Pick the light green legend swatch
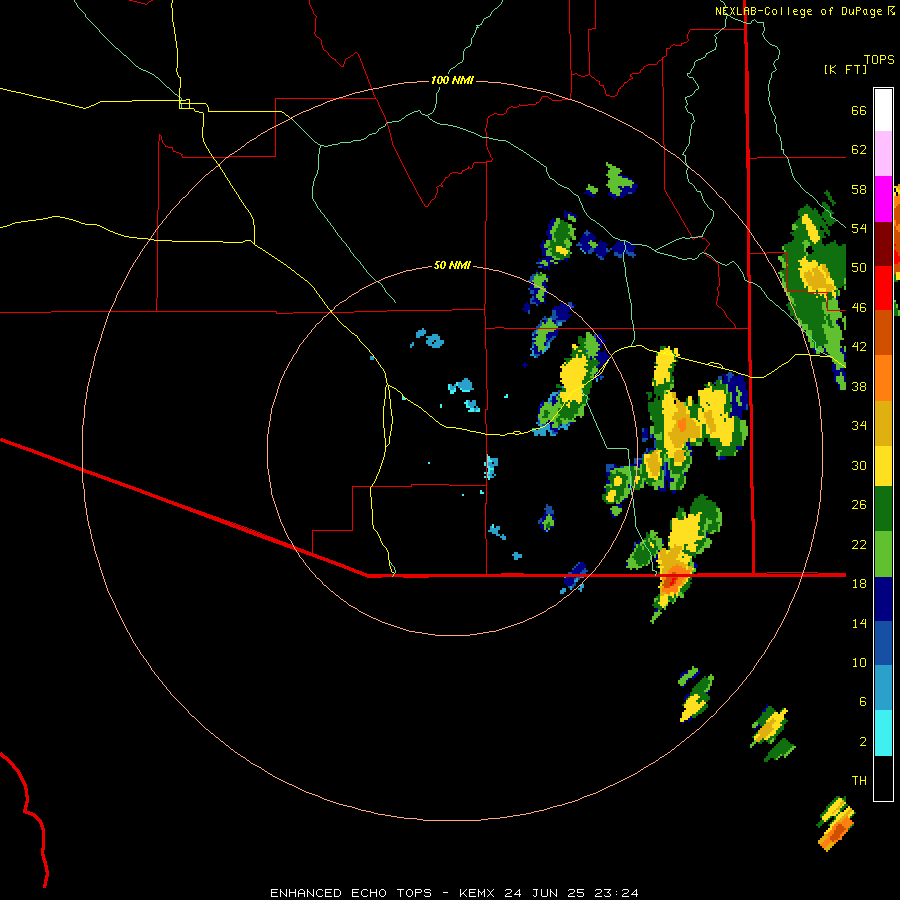This screenshot has width=900, height=900. 883,554
